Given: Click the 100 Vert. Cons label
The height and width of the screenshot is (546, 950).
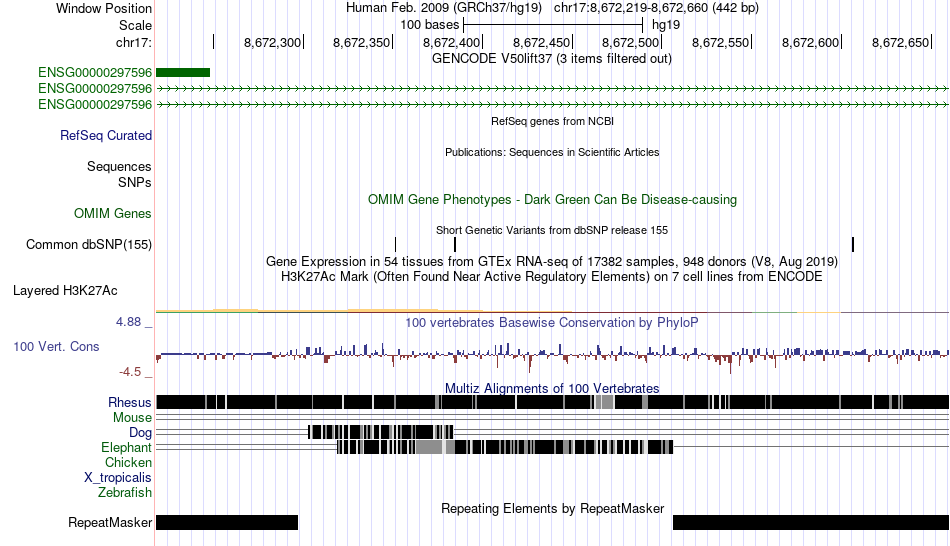Looking at the screenshot, I should point(56,347).
